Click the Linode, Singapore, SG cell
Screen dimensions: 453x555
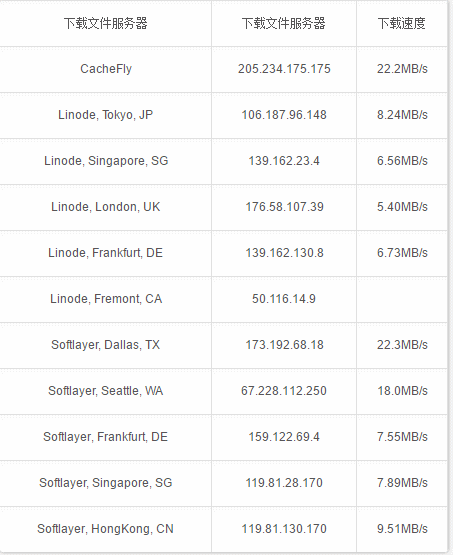106,161
